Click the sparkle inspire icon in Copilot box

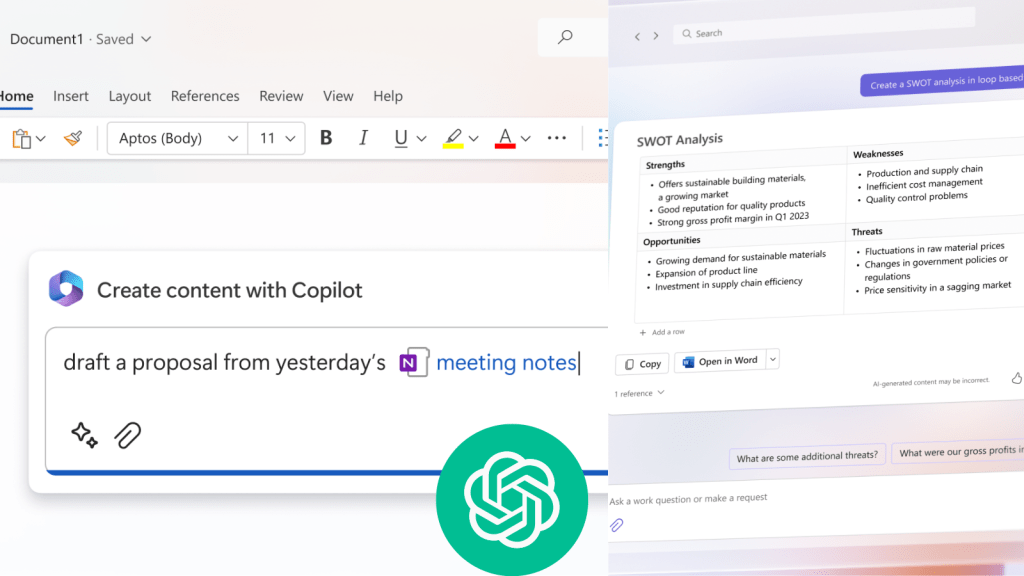pos(84,434)
